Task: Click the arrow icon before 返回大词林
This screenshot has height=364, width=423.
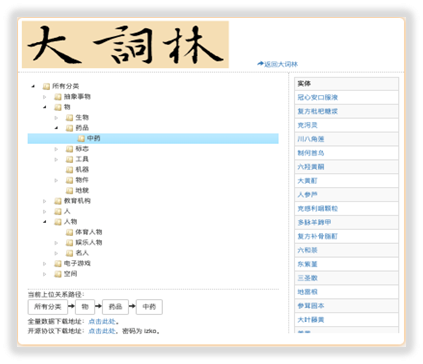Action: (x=260, y=64)
